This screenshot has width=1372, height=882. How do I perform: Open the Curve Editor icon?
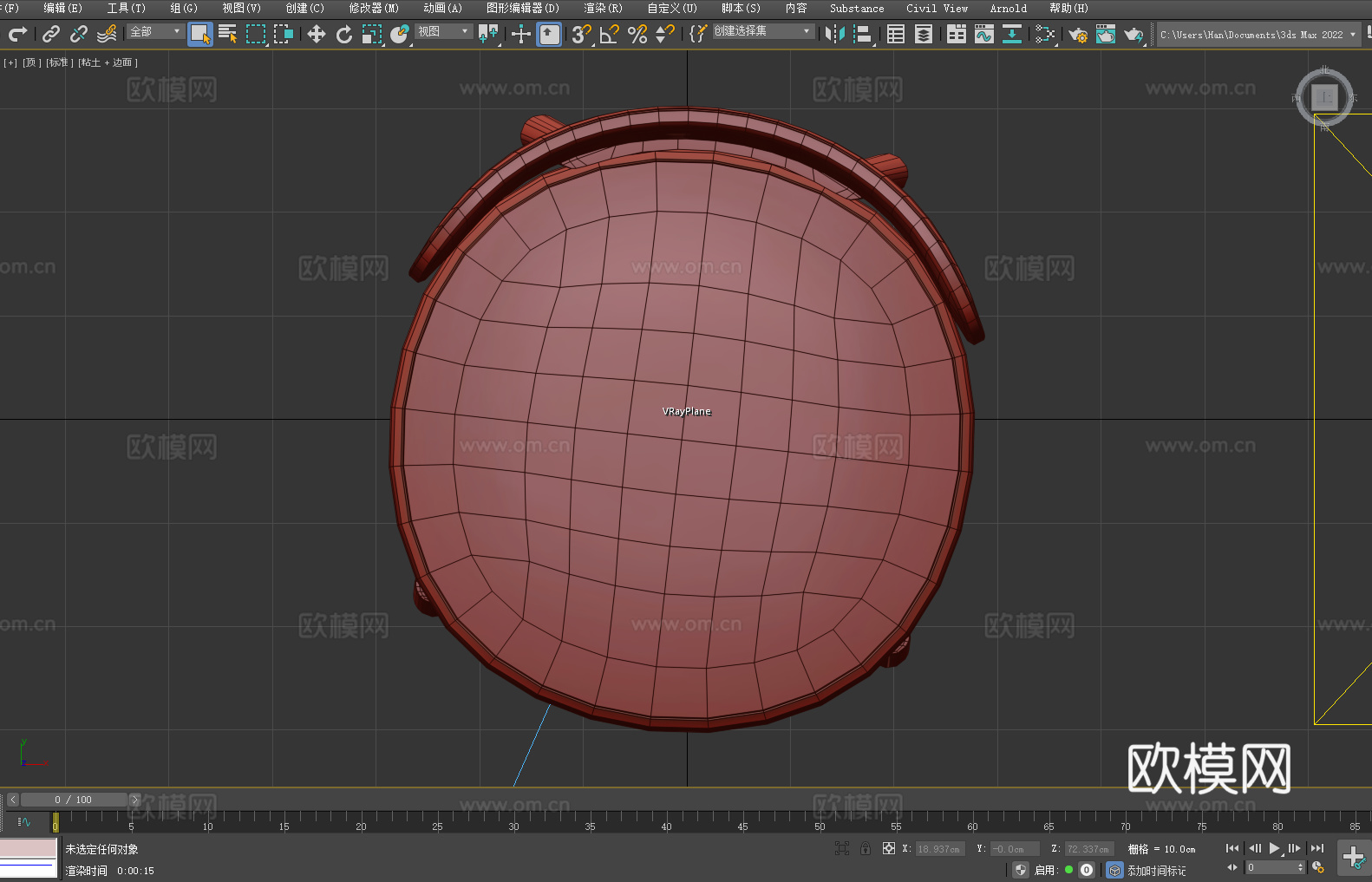click(x=984, y=34)
